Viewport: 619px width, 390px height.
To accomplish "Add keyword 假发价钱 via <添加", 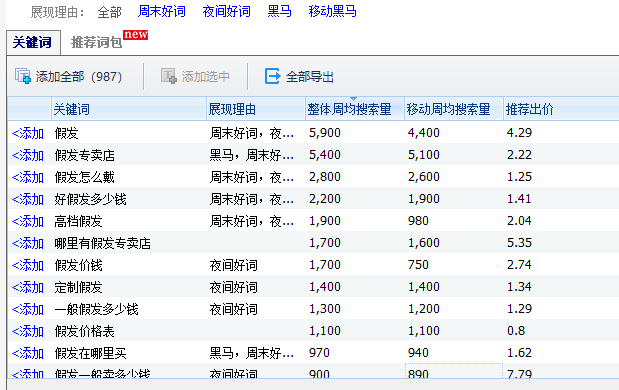I will pyautogui.click(x=28, y=265).
